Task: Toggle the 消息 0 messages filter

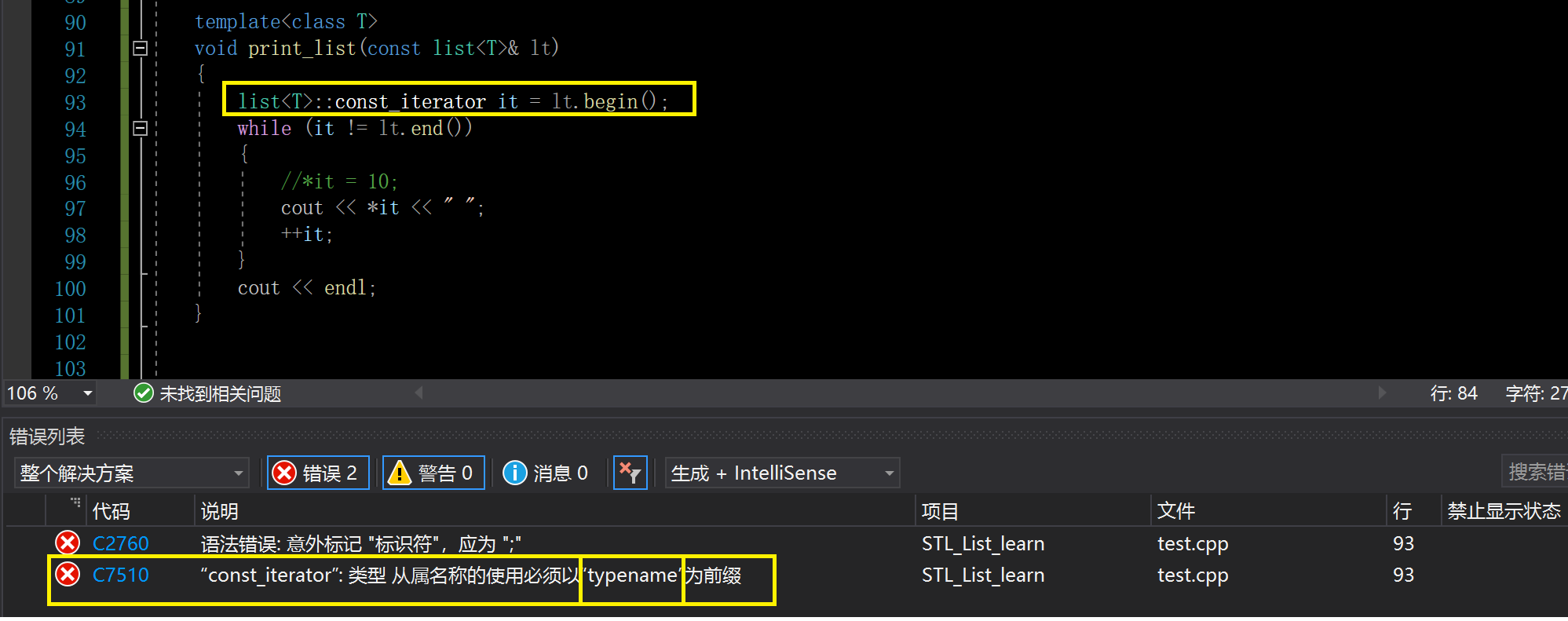Action: click(x=546, y=473)
